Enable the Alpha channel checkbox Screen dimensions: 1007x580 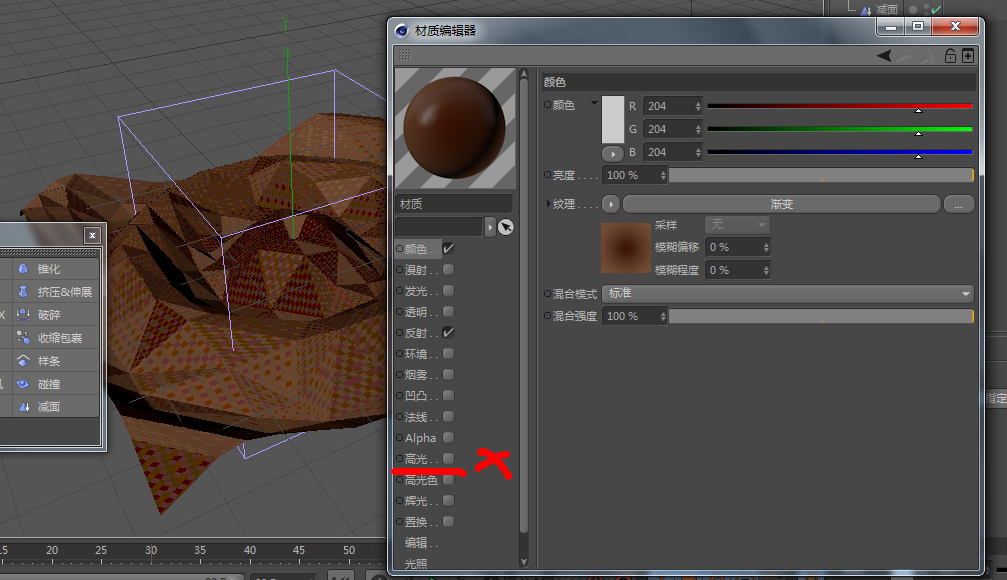(x=448, y=437)
